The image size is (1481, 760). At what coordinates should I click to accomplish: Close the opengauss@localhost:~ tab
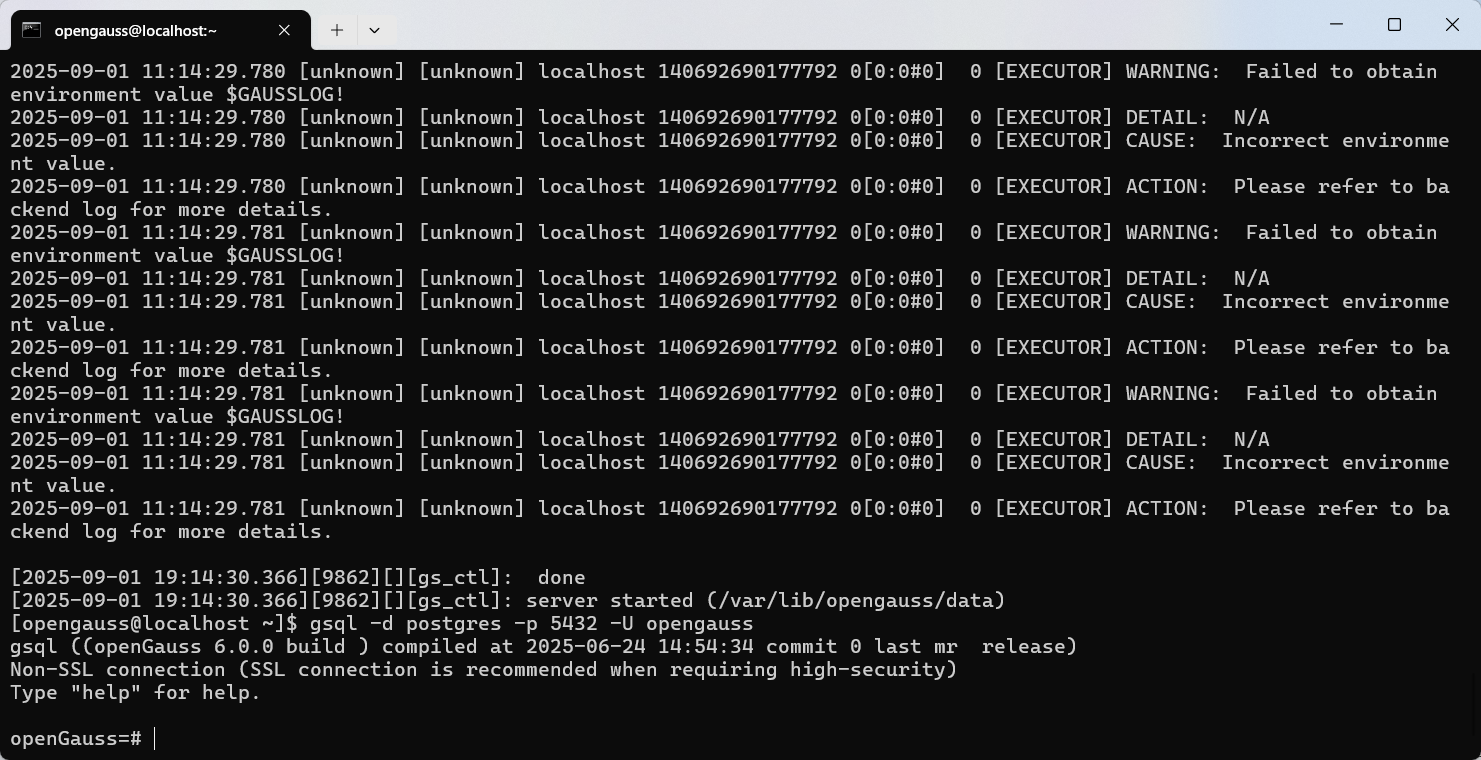[x=284, y=30]
